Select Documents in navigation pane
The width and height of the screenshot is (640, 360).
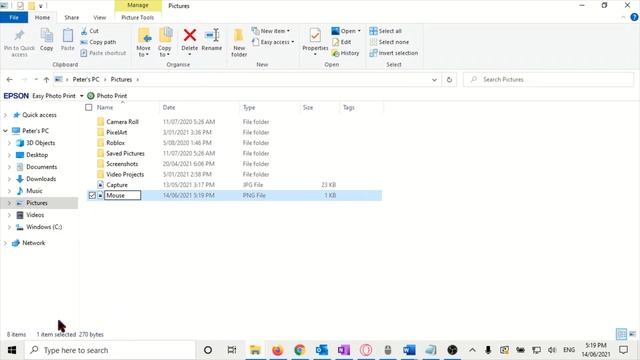42,167
